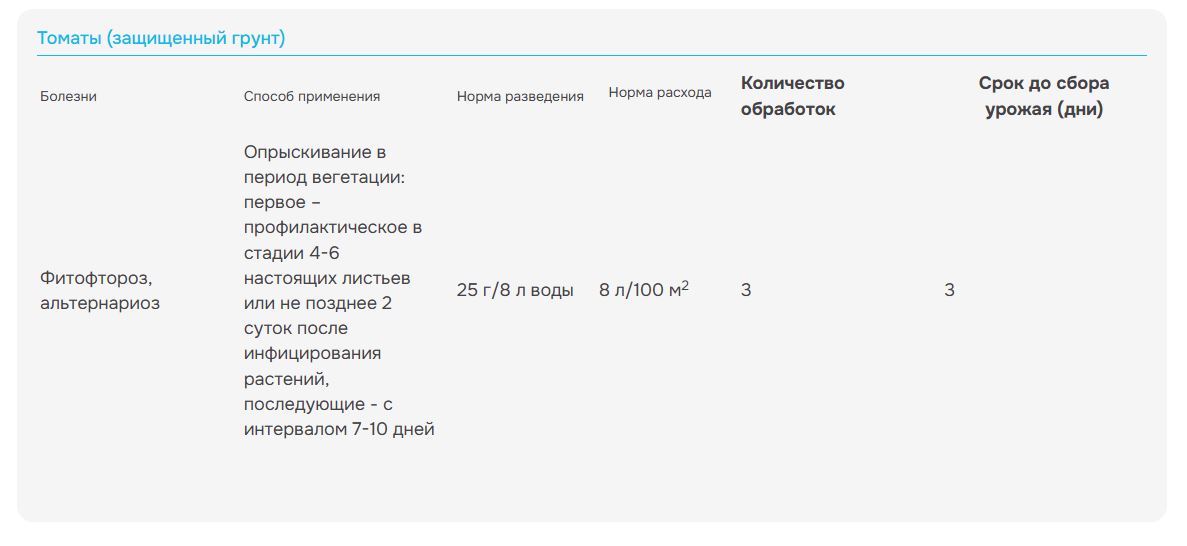The image size is (1187, 546).
Task: Select the text профилактическое в стадии 4-6
Action: 332,239
